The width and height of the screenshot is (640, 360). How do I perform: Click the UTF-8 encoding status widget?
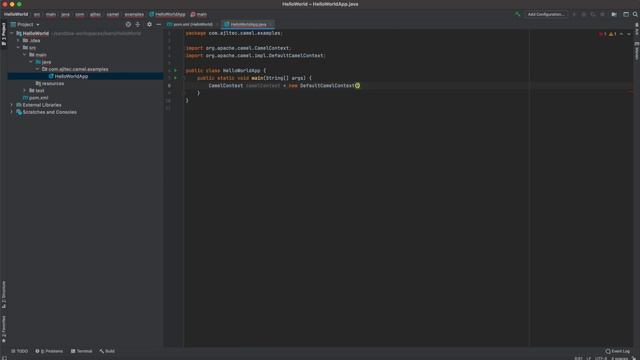(x=601, y=358)
